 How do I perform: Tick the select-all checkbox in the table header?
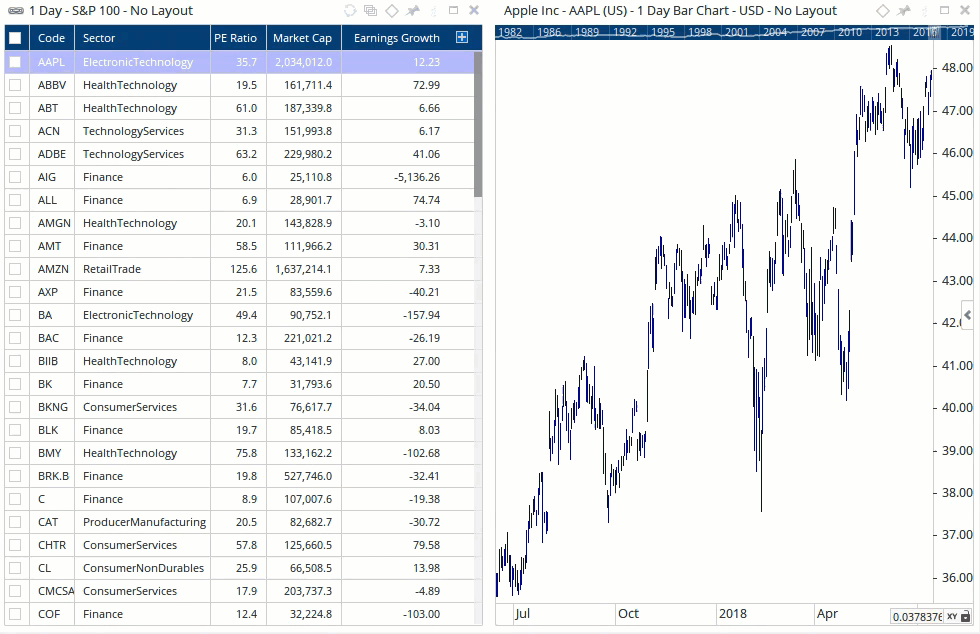pos(15,38)
